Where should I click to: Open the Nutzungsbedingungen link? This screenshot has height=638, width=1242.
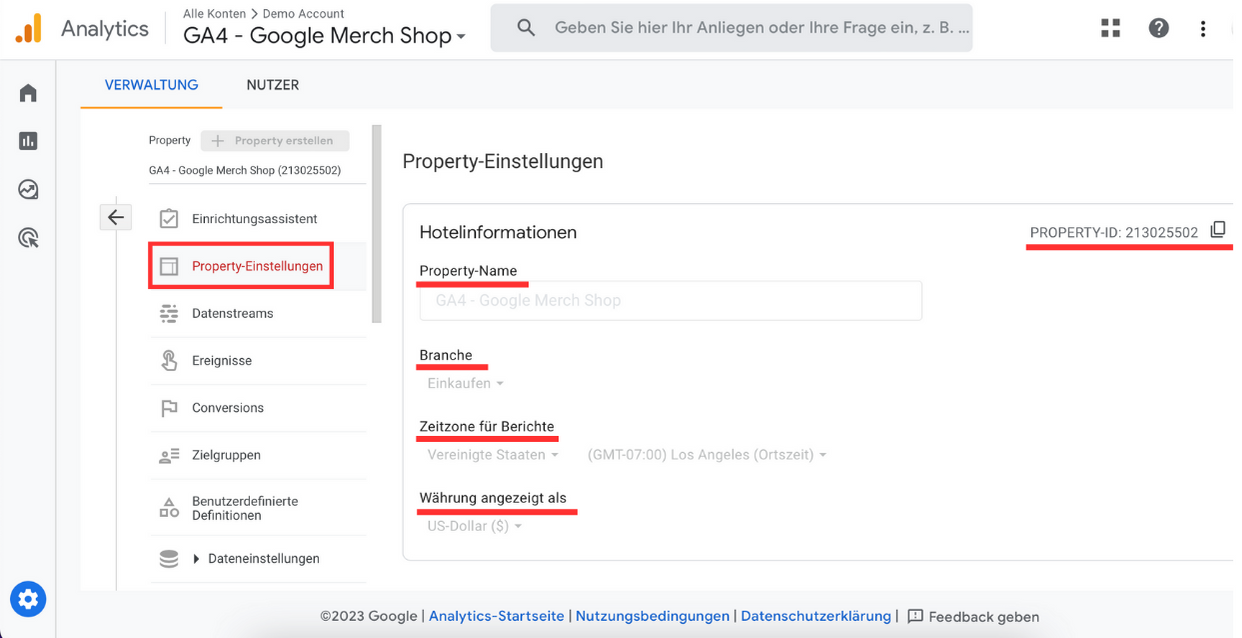click(652, 616)
